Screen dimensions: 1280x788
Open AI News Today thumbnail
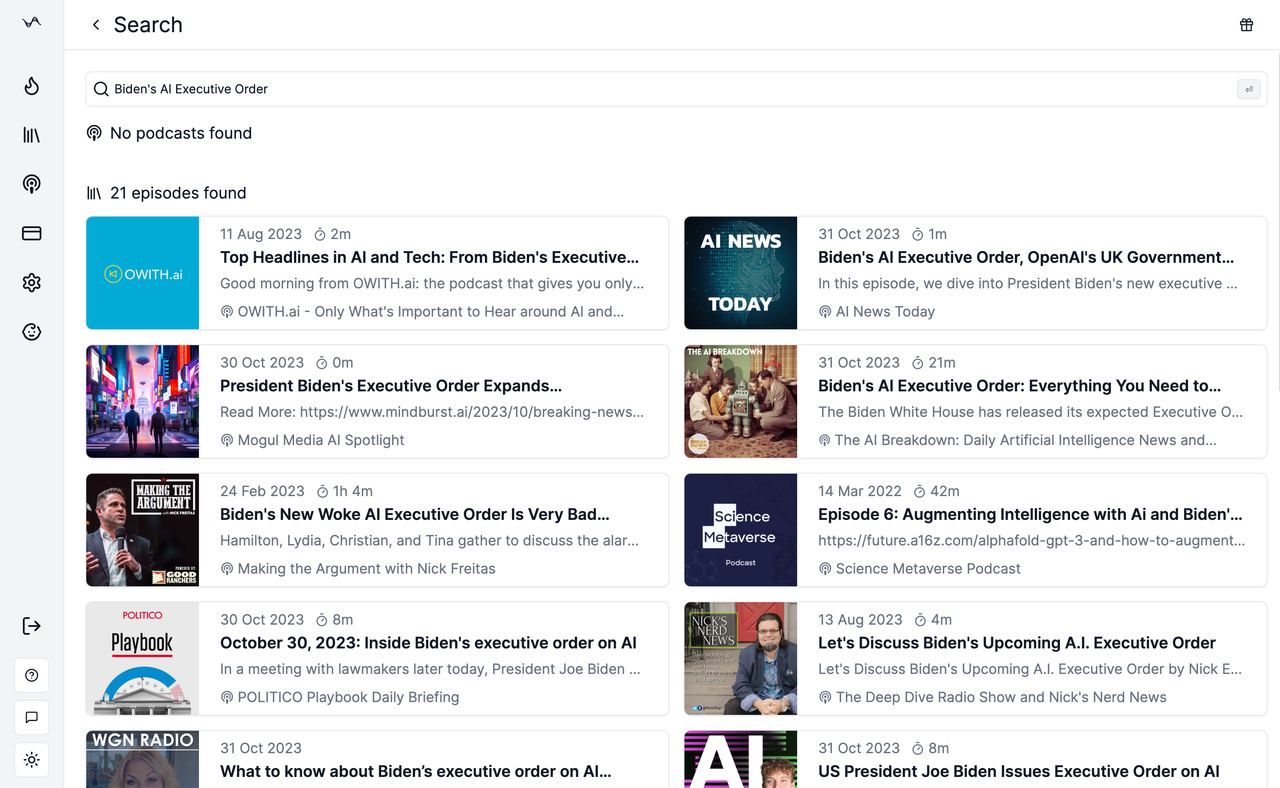(x=741, y=273)
